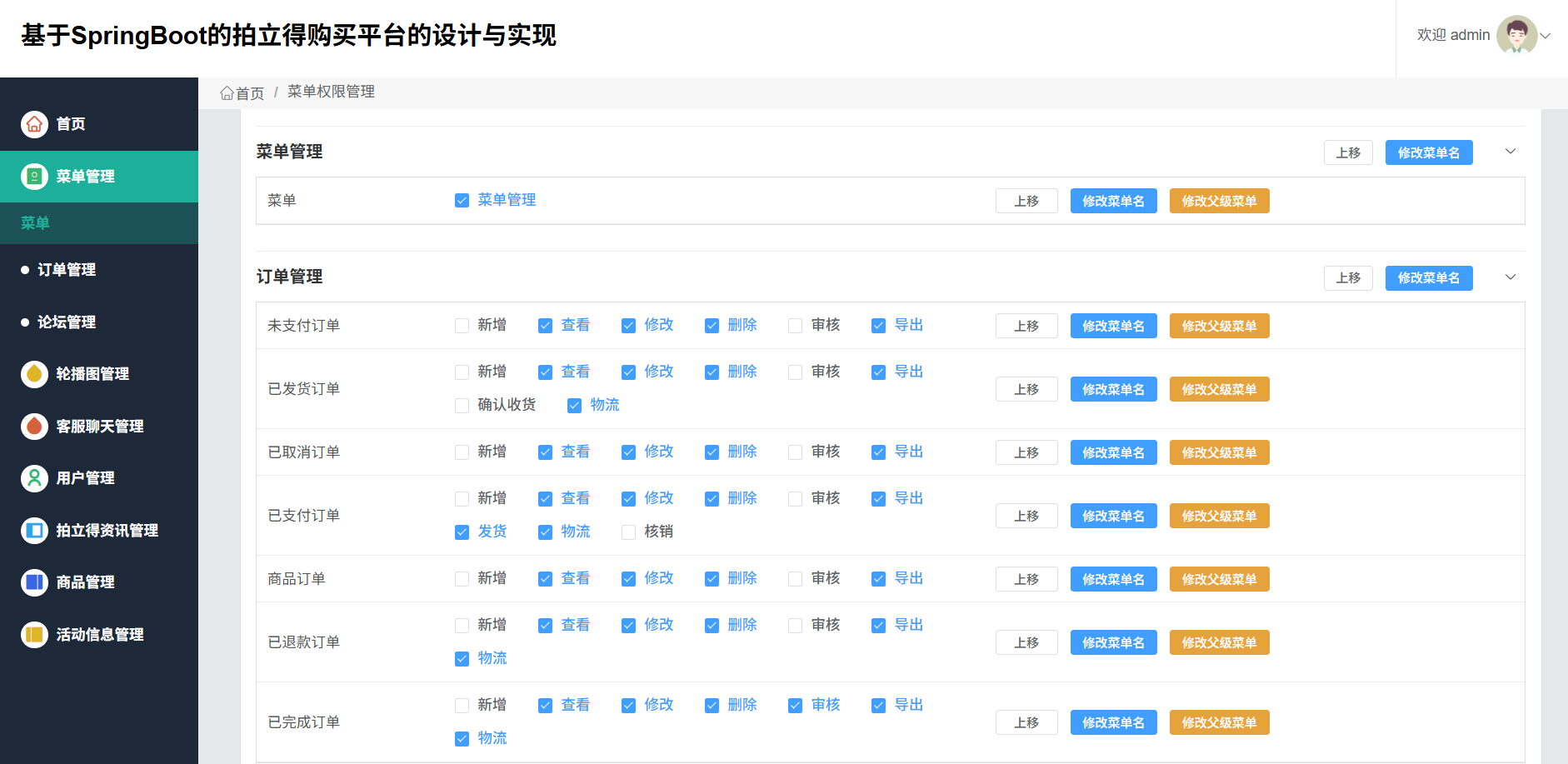
Task: Uncheck 审核 for 已完成订单
Action: [795, 706]
